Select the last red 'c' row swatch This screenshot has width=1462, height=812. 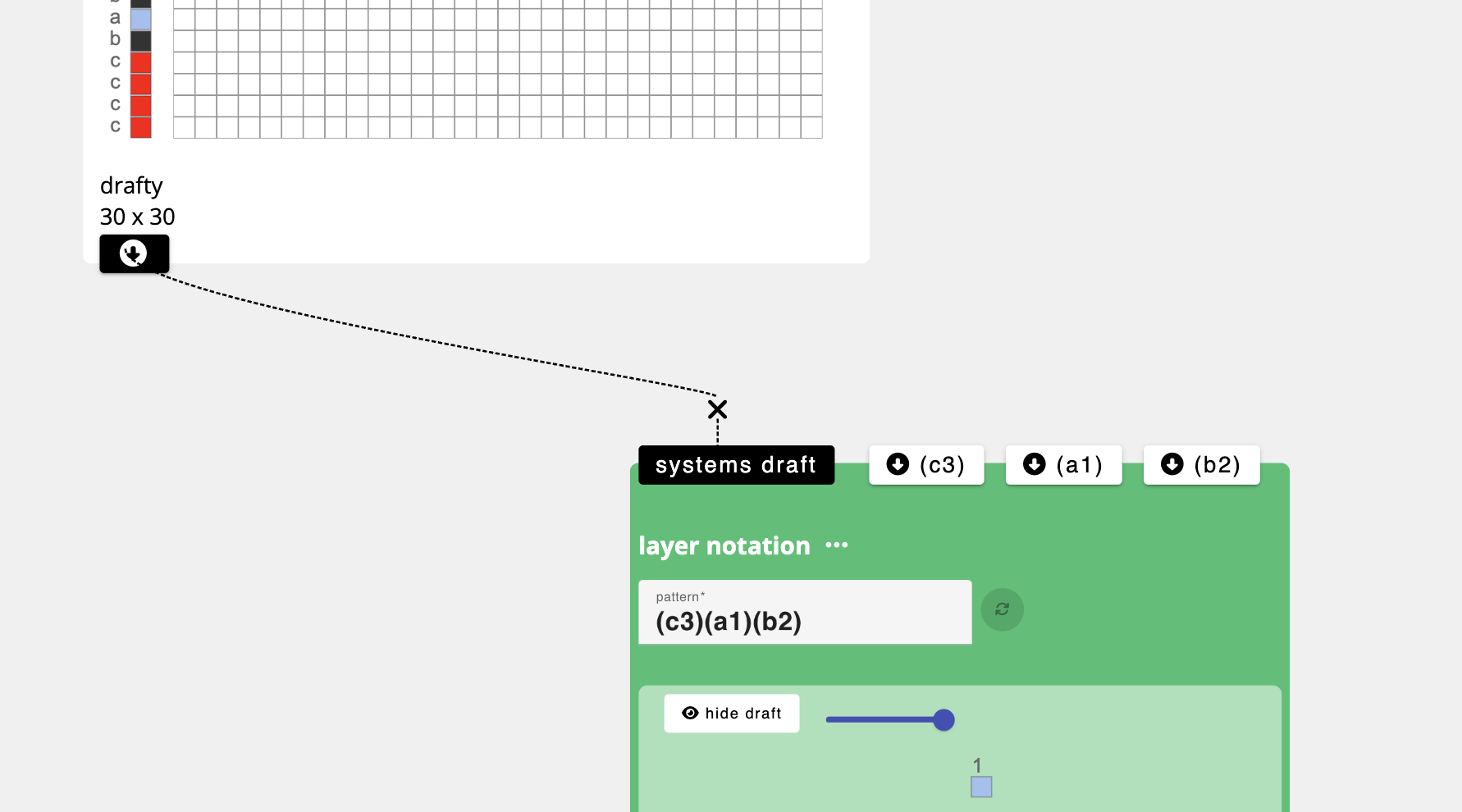141,127
